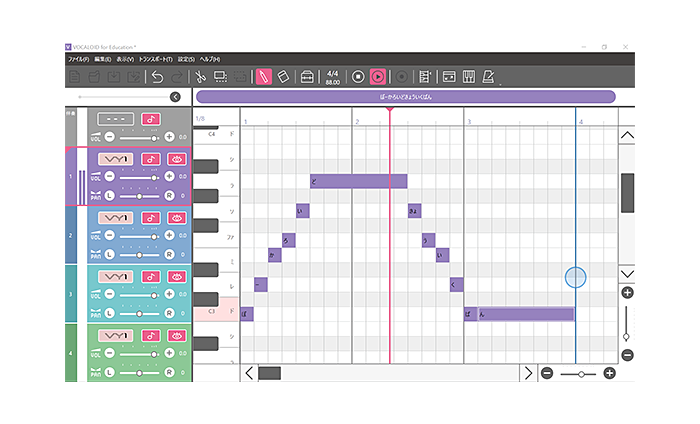Toggle track 3 eye visibility button
Viewport: 700px width, 424px height.
[177, 277]
